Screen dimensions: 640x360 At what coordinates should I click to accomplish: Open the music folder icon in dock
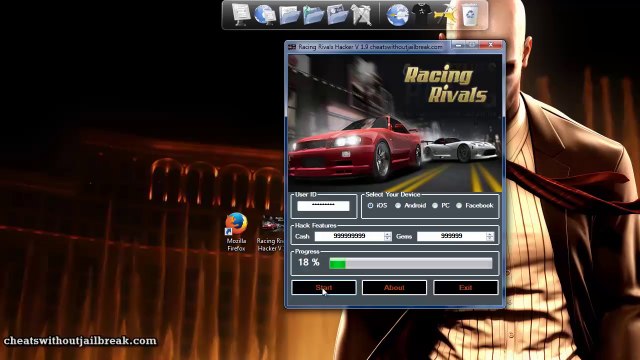click(x=313, y=15)
